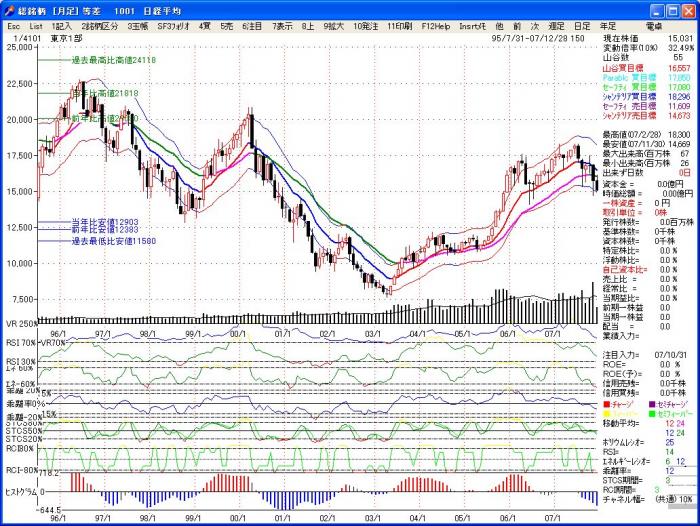700x526 pixels.
Task: Open the 4買 (buy) menu command
Action: (x=204, y=24)
